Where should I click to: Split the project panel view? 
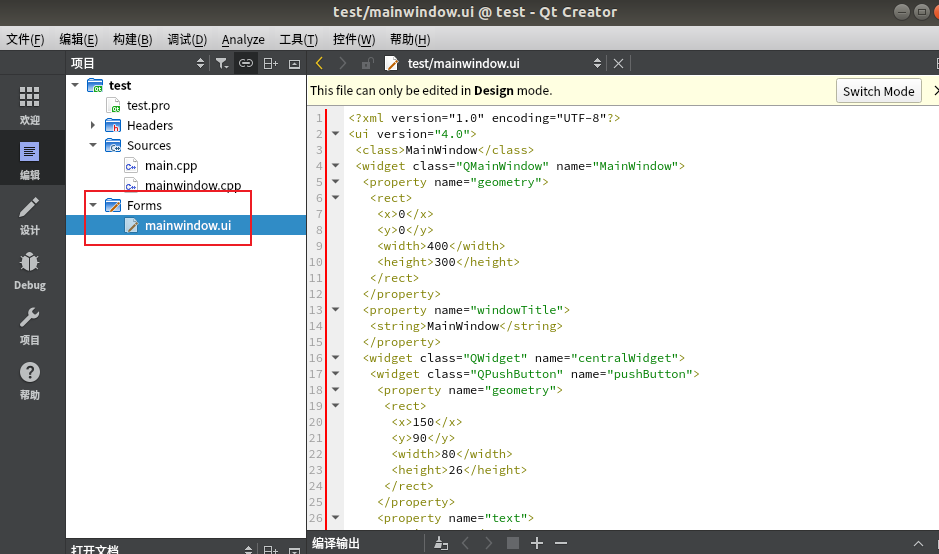point(271,63)
